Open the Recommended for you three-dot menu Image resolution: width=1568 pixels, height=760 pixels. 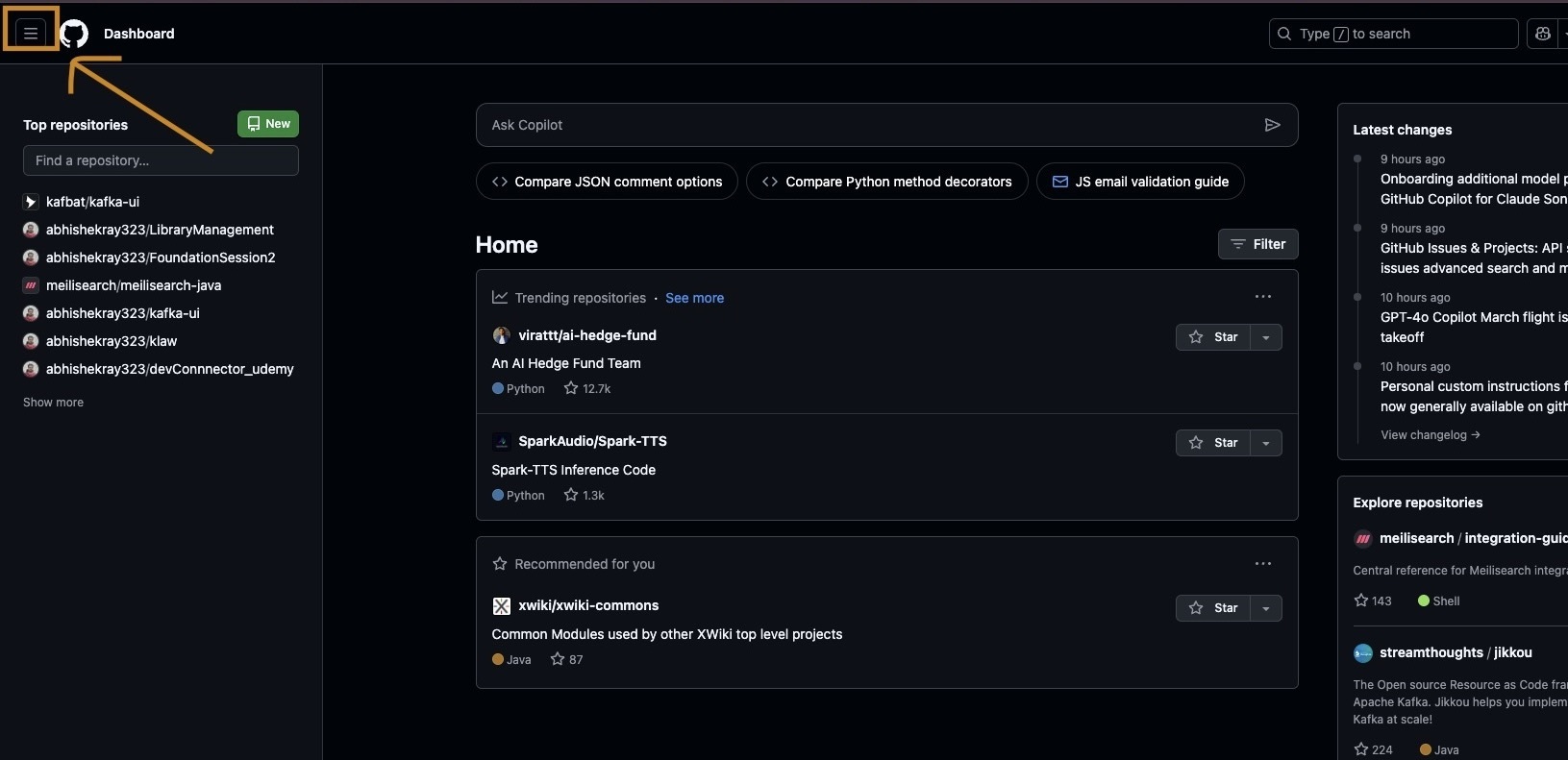(x=1263, y=564)
